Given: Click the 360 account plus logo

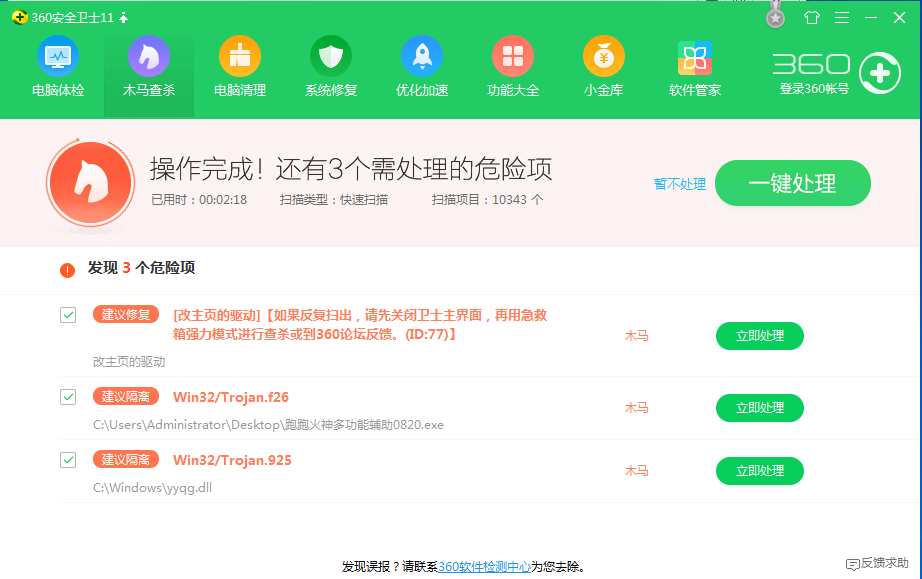Looking at the screenshot, I should [x=880, y=73].
